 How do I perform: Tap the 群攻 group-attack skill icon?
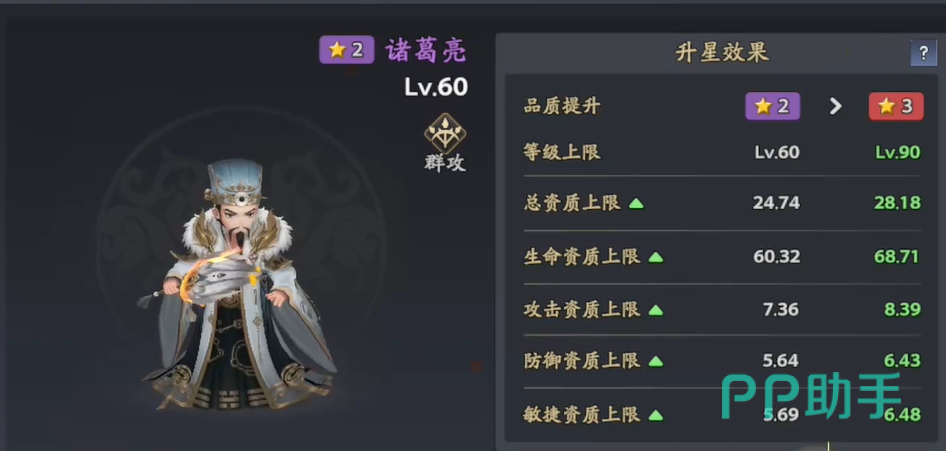[x=445, y=133]
